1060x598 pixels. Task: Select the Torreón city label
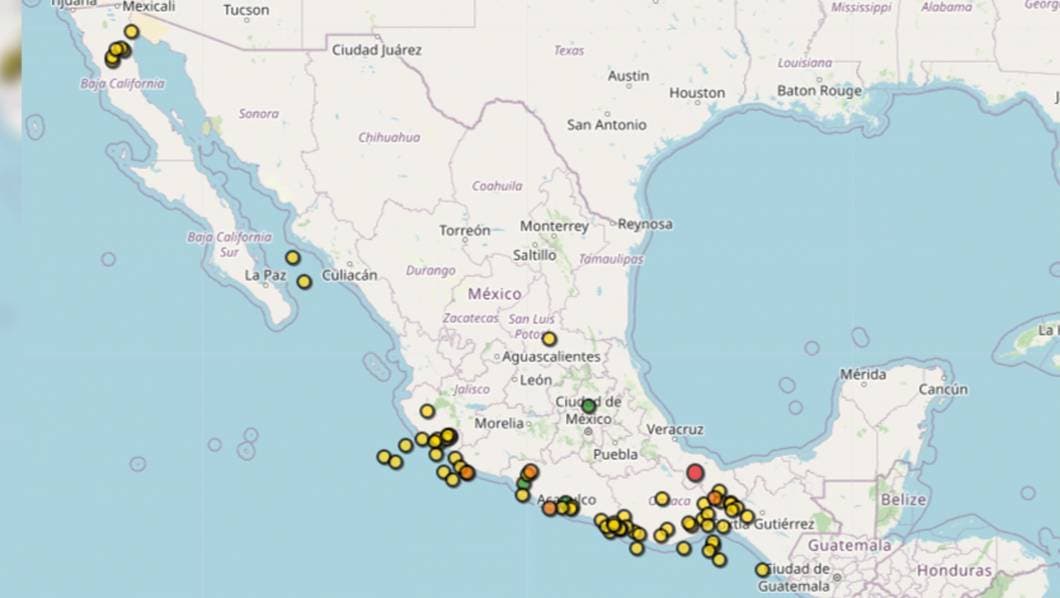[x=465, y=230]
